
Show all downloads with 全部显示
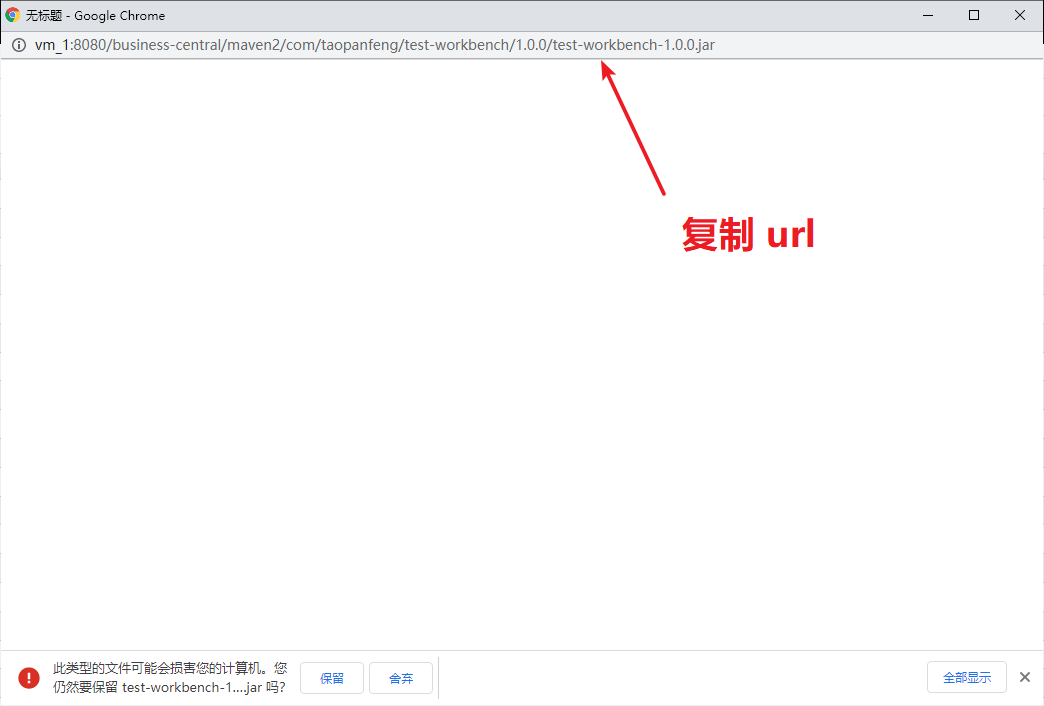point(967,677)
